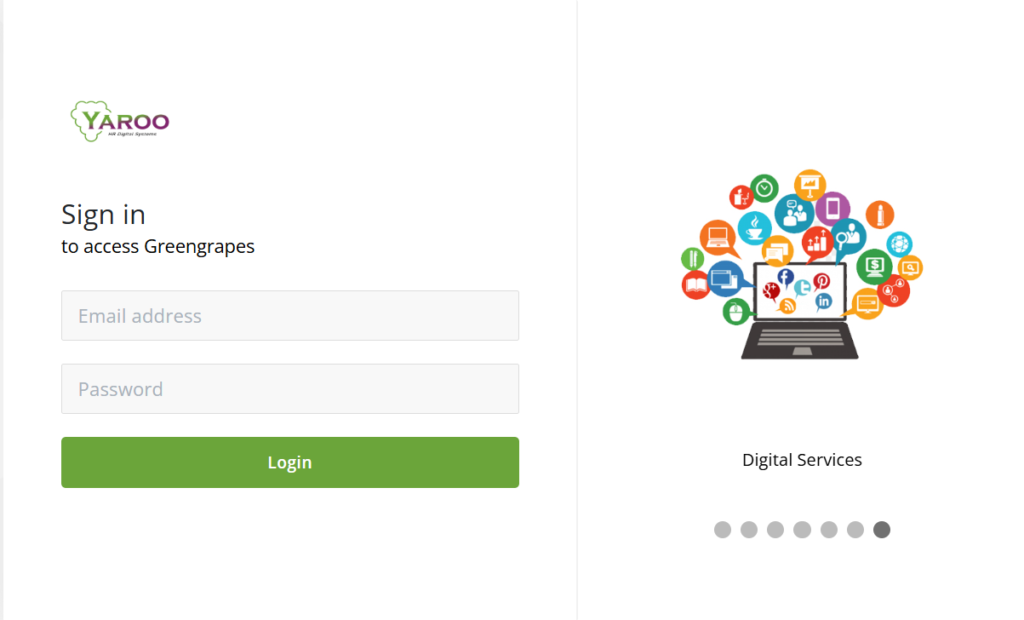Select the dark active last carousel dot
This screenshot has height=620, width=1024.
pos(881,530)
